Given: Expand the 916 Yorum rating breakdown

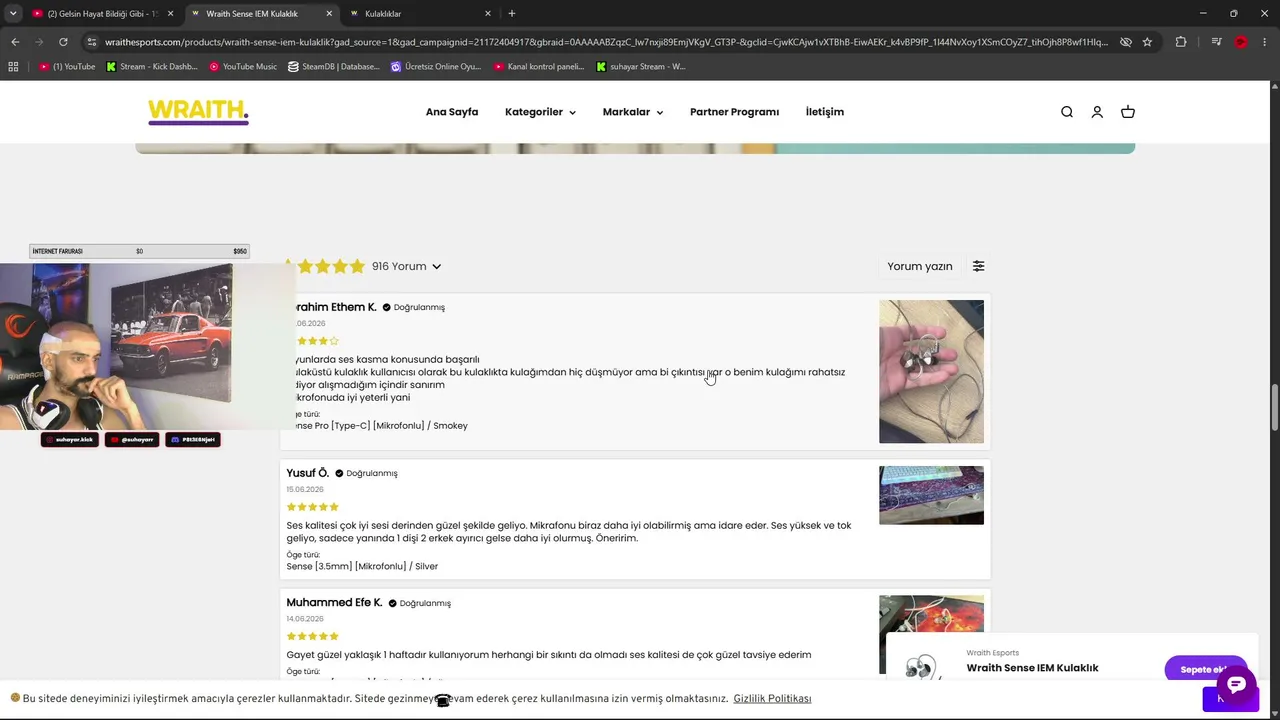Looking at the screenshot, I should (x=407, y=266).
